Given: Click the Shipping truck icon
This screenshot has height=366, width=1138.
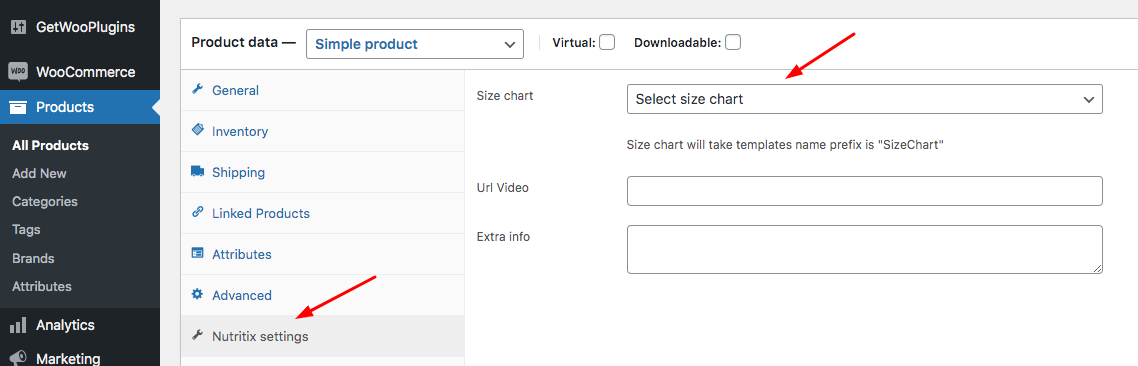Looking at the screenshot, I should [197, 171].
